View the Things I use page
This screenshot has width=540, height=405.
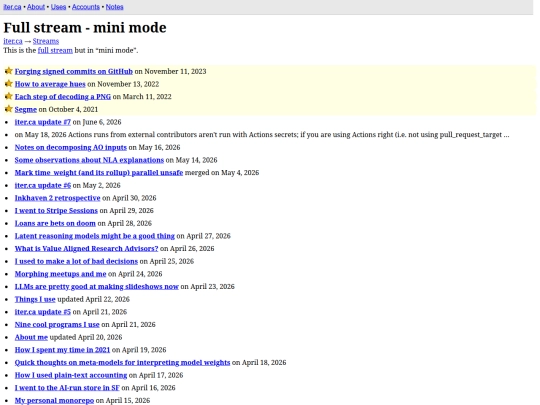tap(35, 299)
